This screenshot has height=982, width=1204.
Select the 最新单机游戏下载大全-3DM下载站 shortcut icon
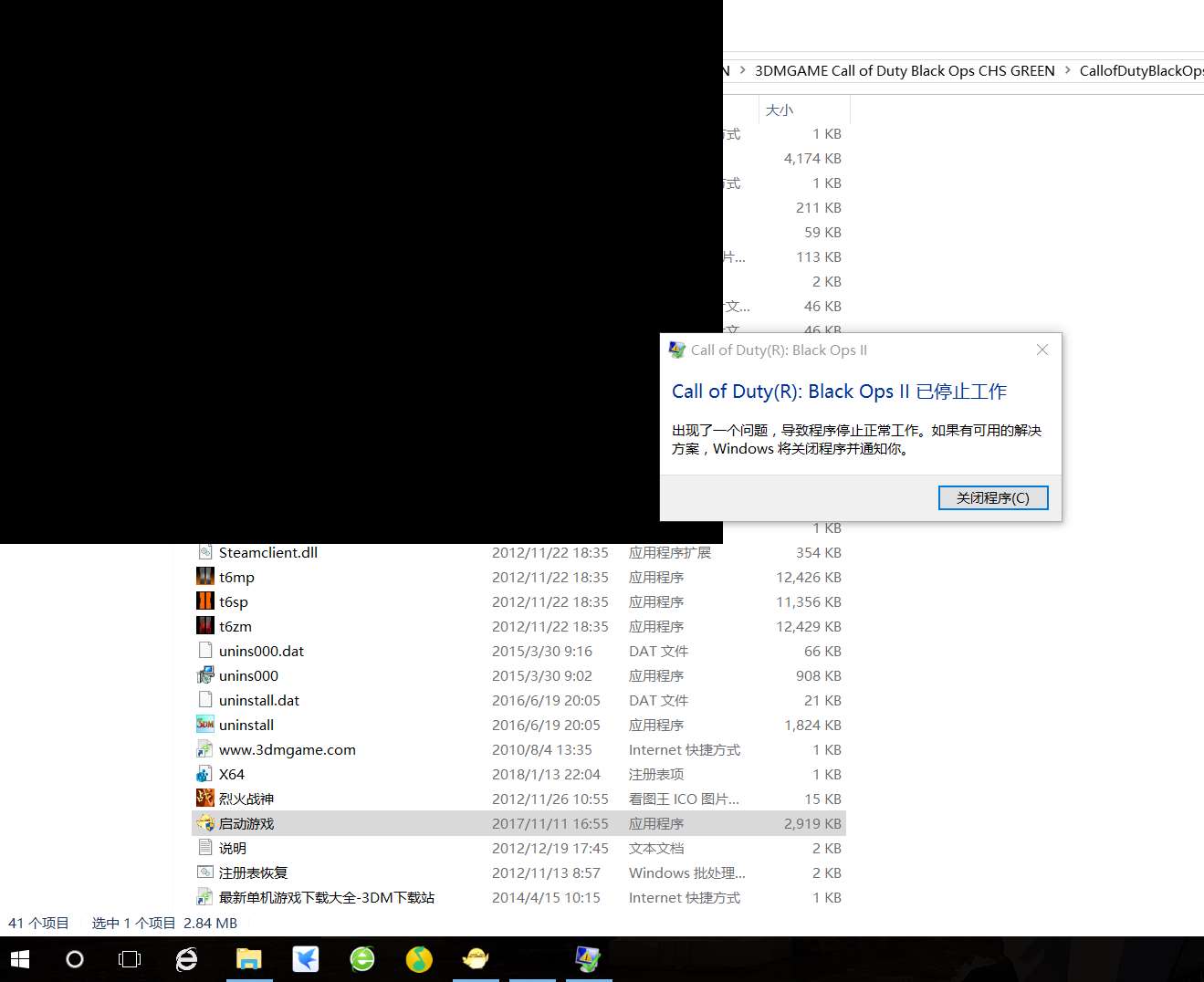click(205, 897)
